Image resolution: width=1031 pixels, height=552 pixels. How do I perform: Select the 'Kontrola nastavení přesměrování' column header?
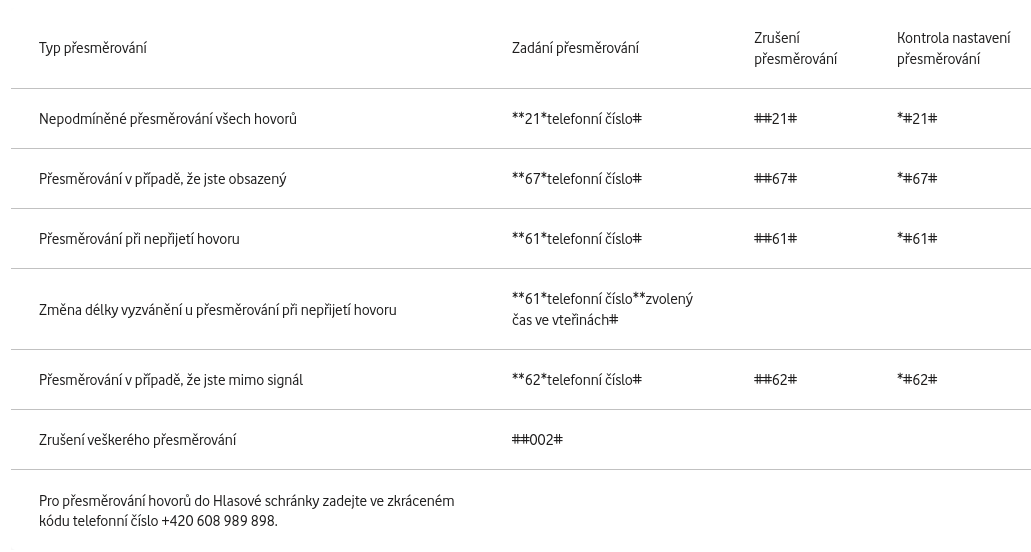(x=953, y=48)
